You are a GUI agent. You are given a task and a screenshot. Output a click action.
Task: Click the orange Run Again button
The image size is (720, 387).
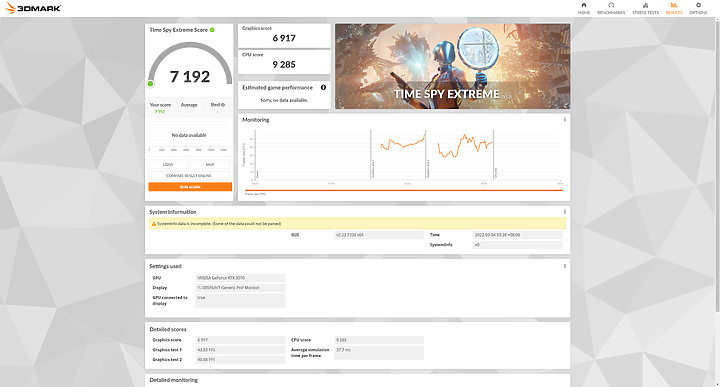click(190, 187)
